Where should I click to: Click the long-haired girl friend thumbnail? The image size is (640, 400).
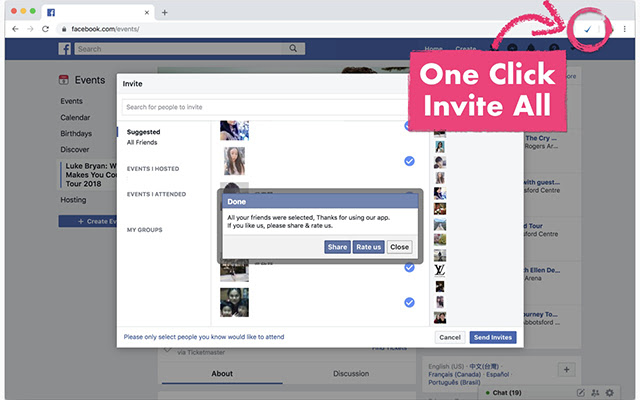pyautogui.click(x=234, y=161)
